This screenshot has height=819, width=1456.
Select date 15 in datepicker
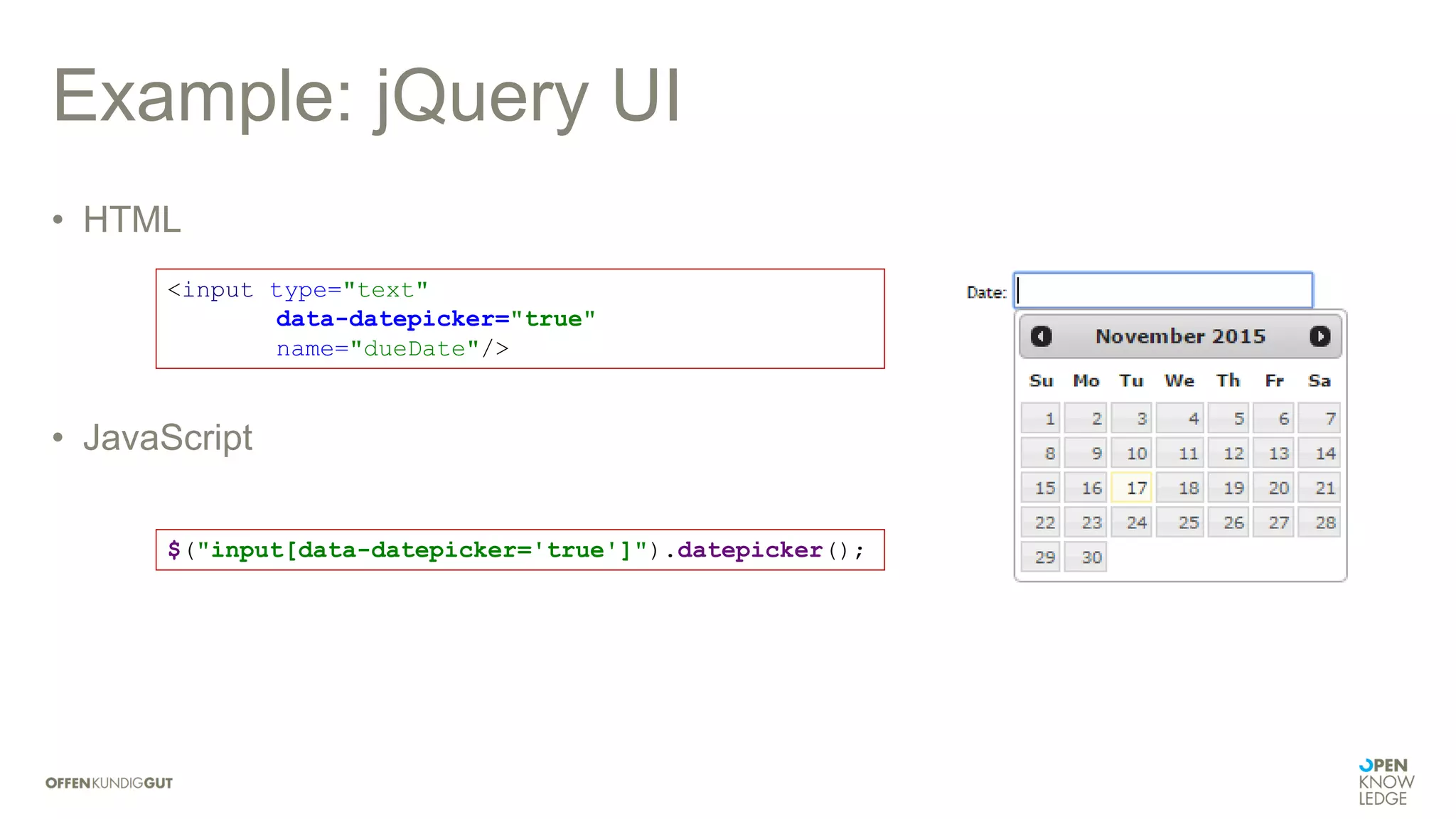(1041, 488)
